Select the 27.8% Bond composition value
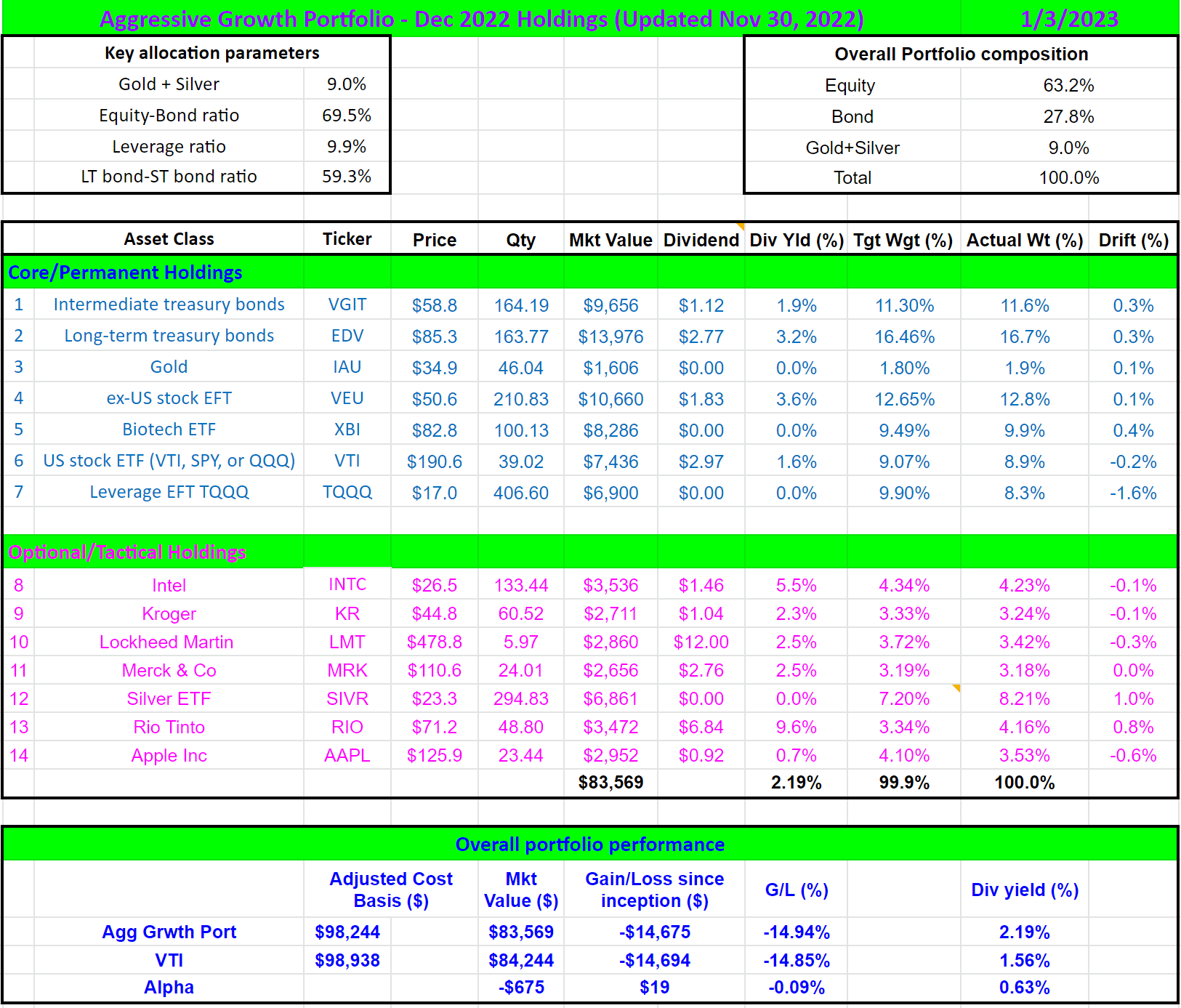Screen dimensions: 1181x1008 pos(1068,117)
